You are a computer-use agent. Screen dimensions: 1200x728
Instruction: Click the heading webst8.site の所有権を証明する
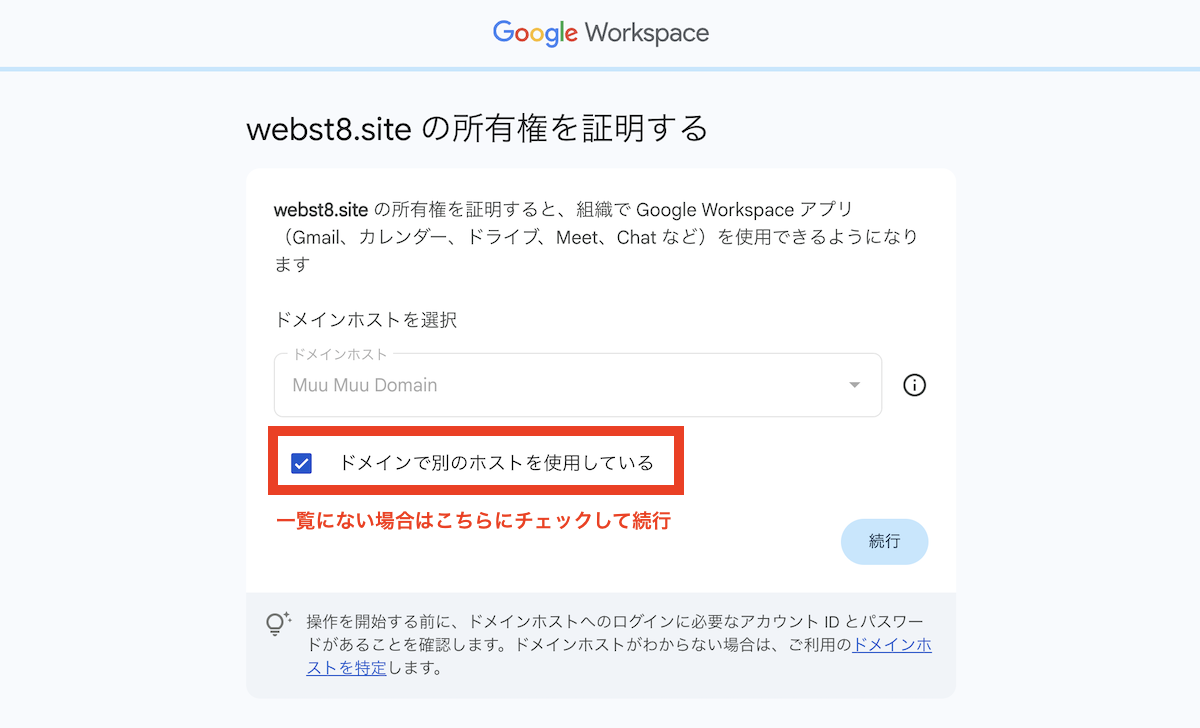[x=477, y=129]
